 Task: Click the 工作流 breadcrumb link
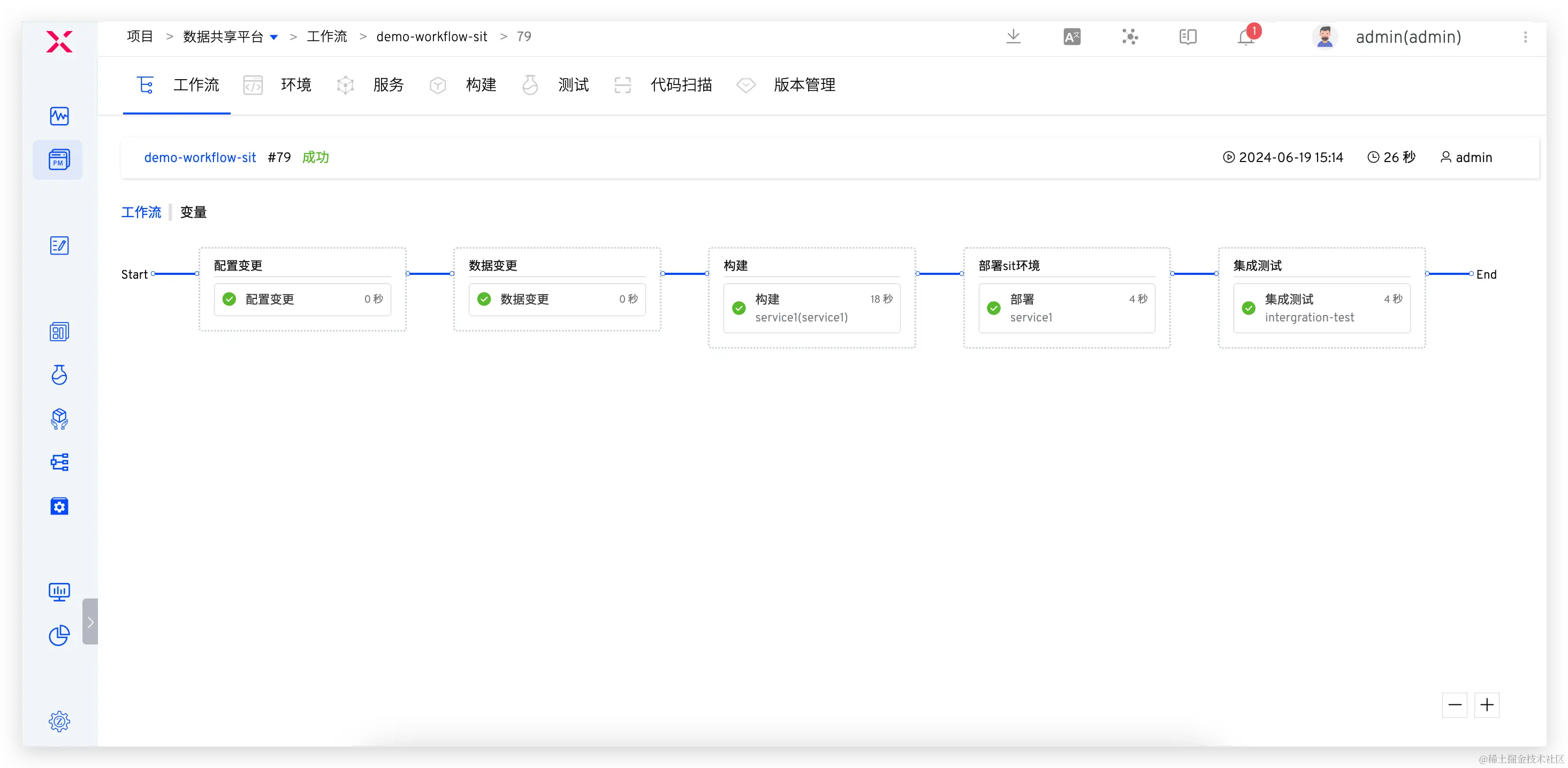[327, 36]
